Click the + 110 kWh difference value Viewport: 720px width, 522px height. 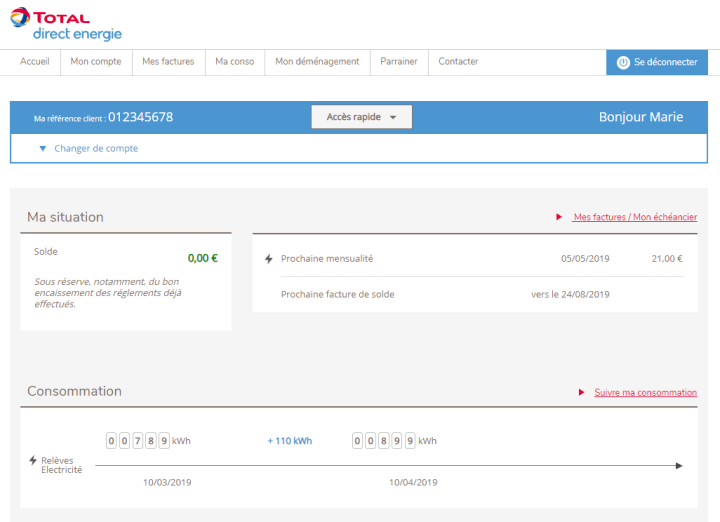pos(290,441)
